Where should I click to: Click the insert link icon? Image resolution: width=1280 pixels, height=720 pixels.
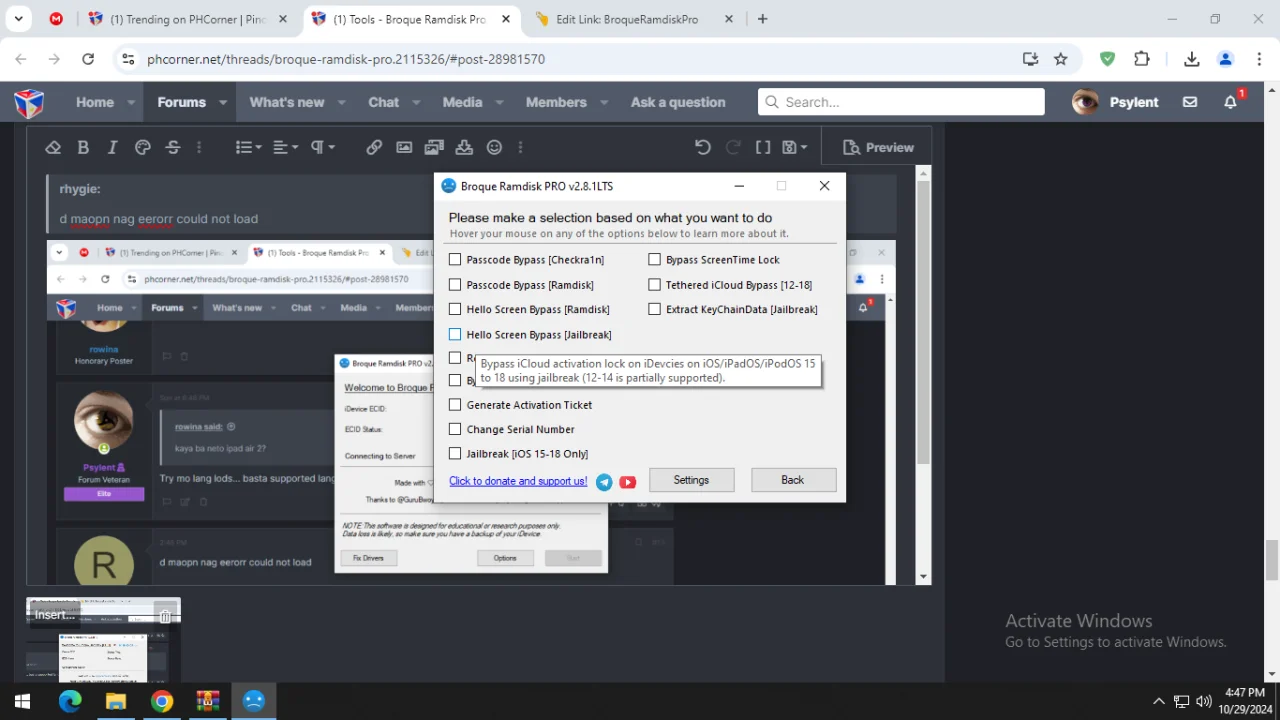tap(374, 147)
